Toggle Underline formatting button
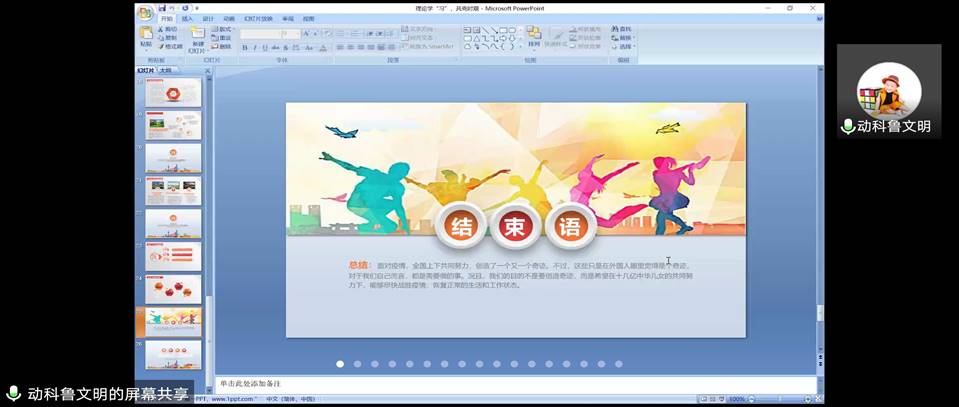The image size is (959, 407). pos(265,48)
